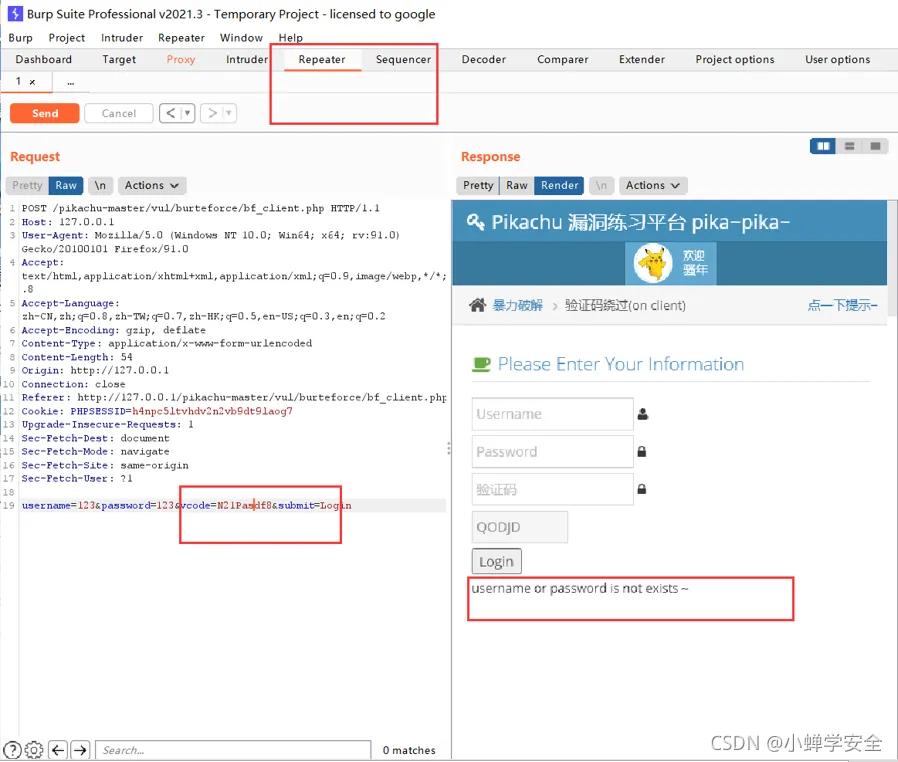Screen dimensions: 898x762
Task: Open a new repeater tab with ...
Action: [70, 82]
